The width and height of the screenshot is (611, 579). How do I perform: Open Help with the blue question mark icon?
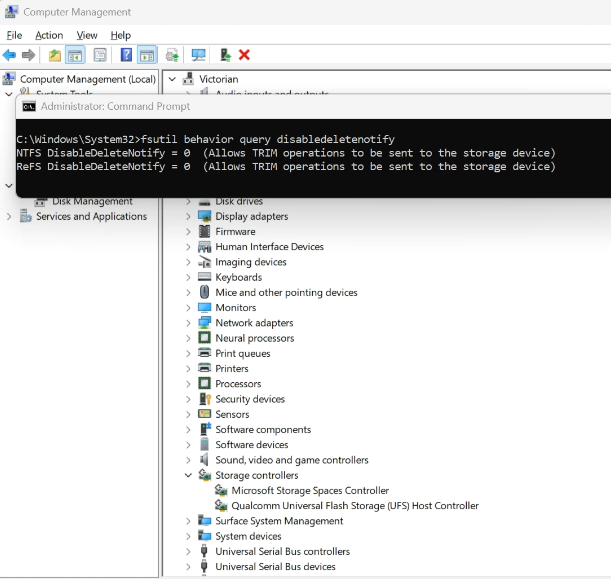pyautogui.click(x=126, y=55)
